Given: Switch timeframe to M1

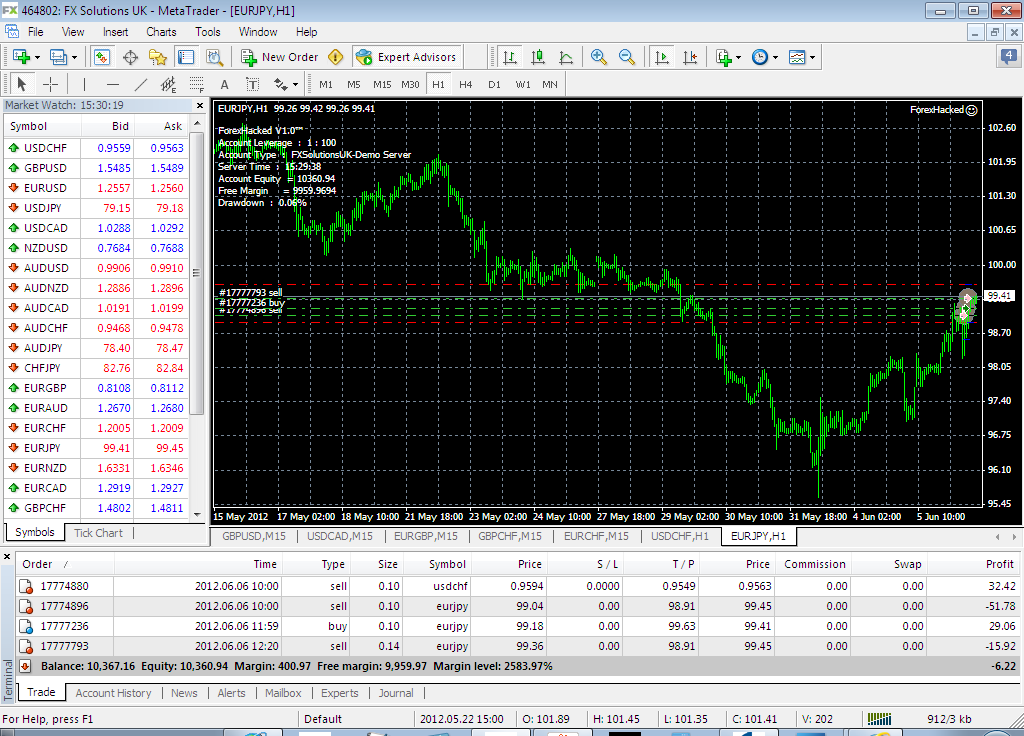Looking at the screenshot, I should click(326, 84).
